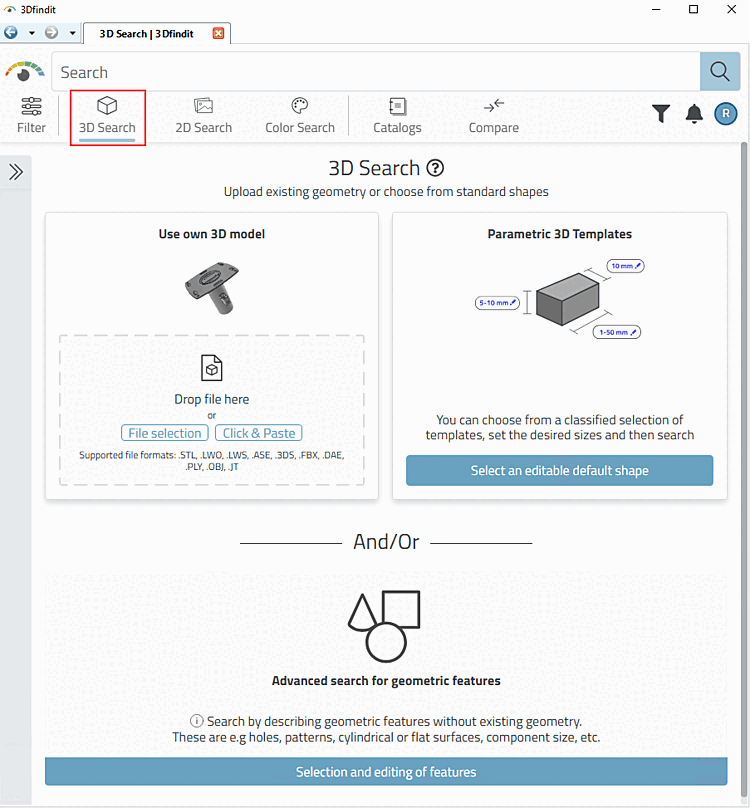Click the 3Dfindit gauge logo

24,72
